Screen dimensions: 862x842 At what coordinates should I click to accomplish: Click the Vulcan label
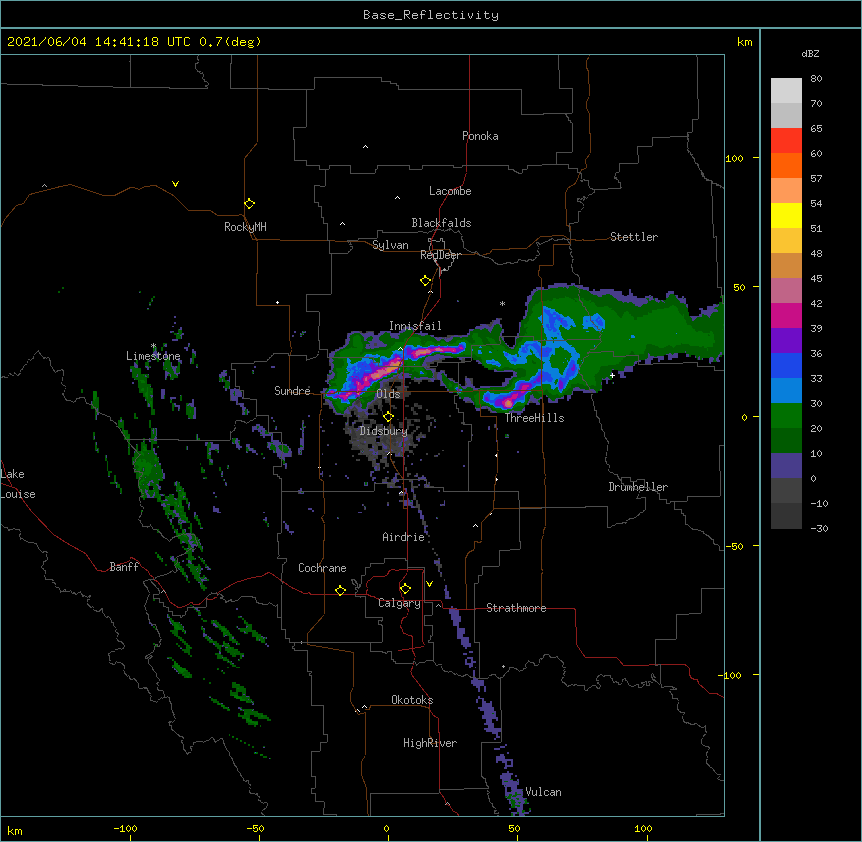pyautogui.click(x=543, y=792)
